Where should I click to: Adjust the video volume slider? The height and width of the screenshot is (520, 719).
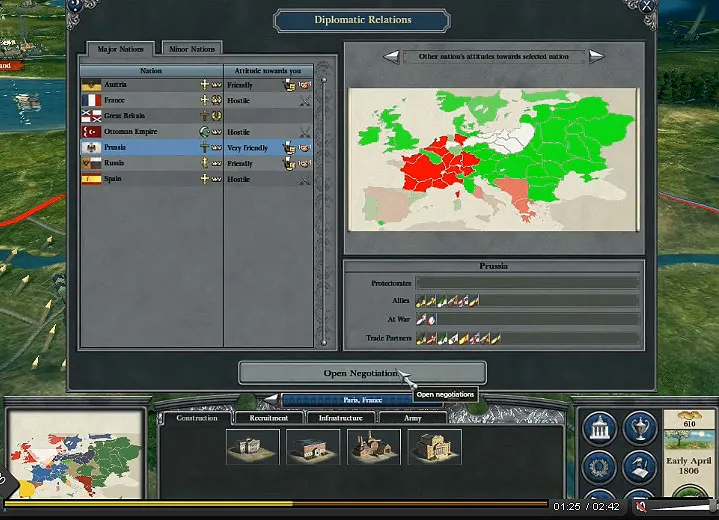[682, 507]
